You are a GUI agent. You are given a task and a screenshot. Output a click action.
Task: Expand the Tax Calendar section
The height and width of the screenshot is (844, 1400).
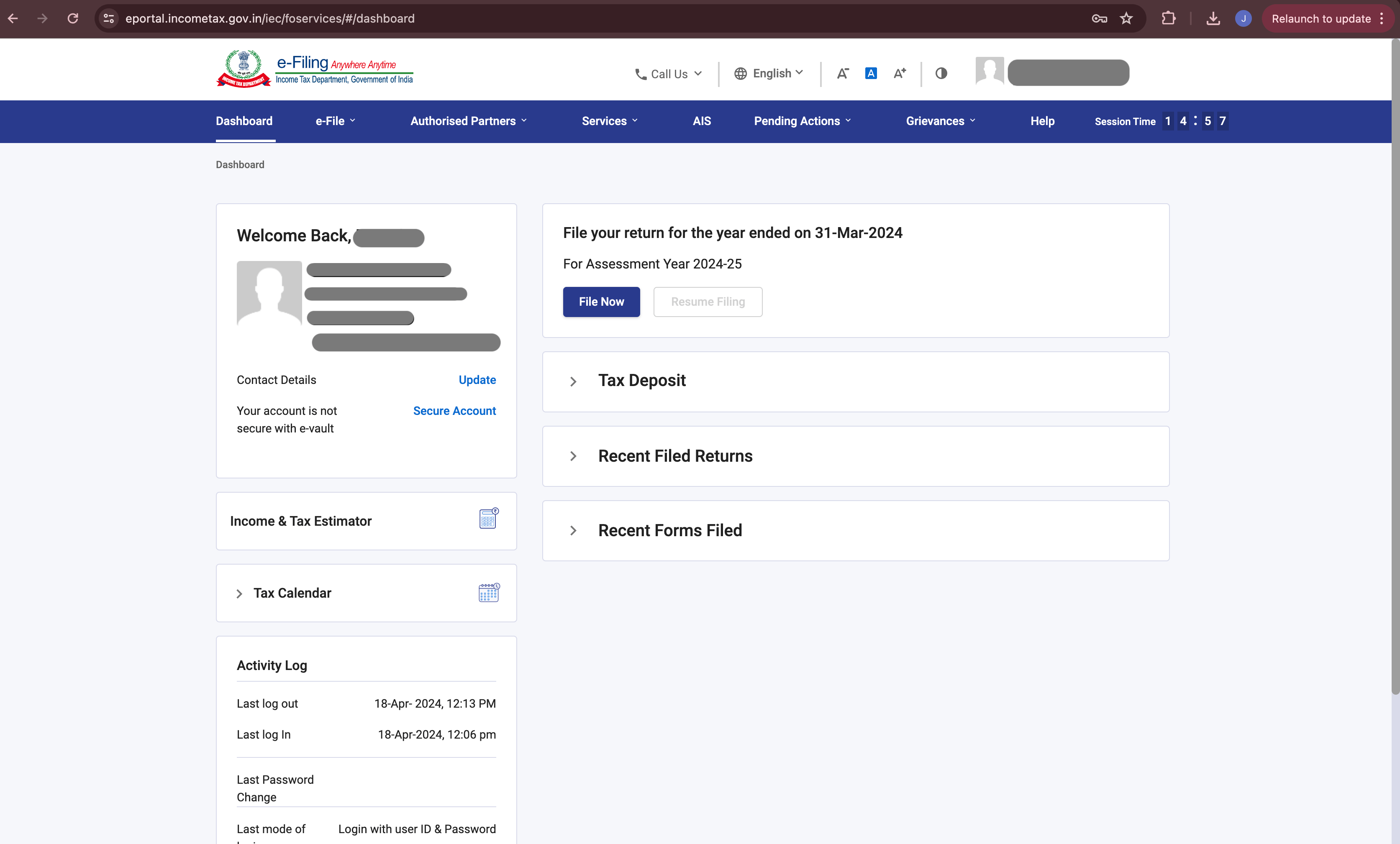pyautogui.click(x=240, y=593)
